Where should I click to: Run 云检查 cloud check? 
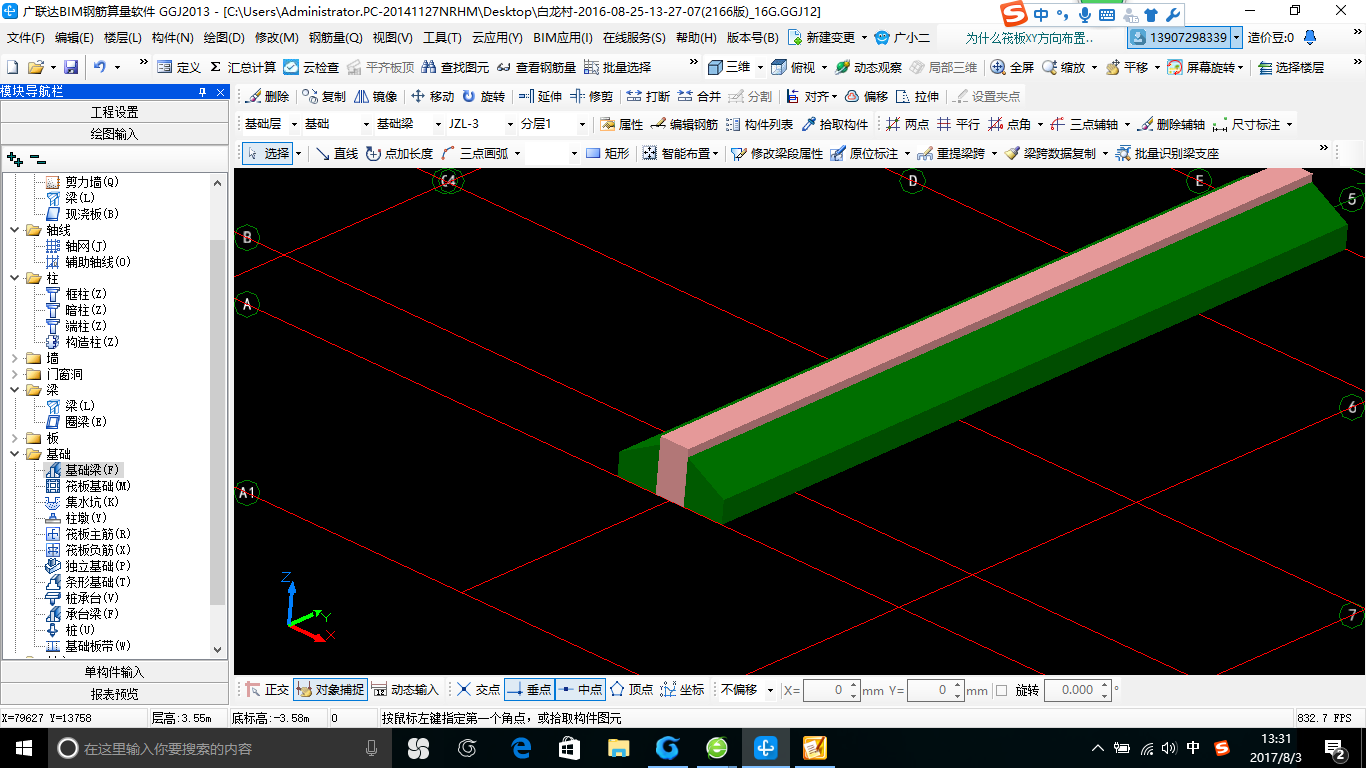pyautogui.click(x=311, y=67)
